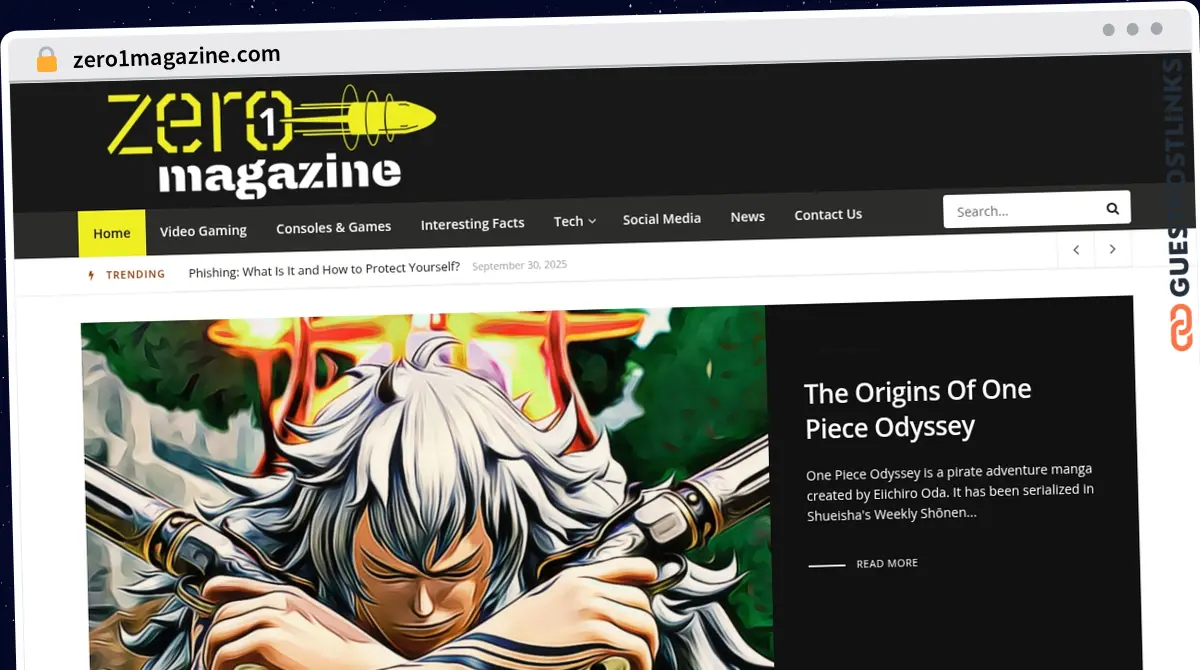Image resolution: width=1200 pixels, height=670 pixels.
Task: Click the September 30, 2025 date
Action: [x=519, y=266]
